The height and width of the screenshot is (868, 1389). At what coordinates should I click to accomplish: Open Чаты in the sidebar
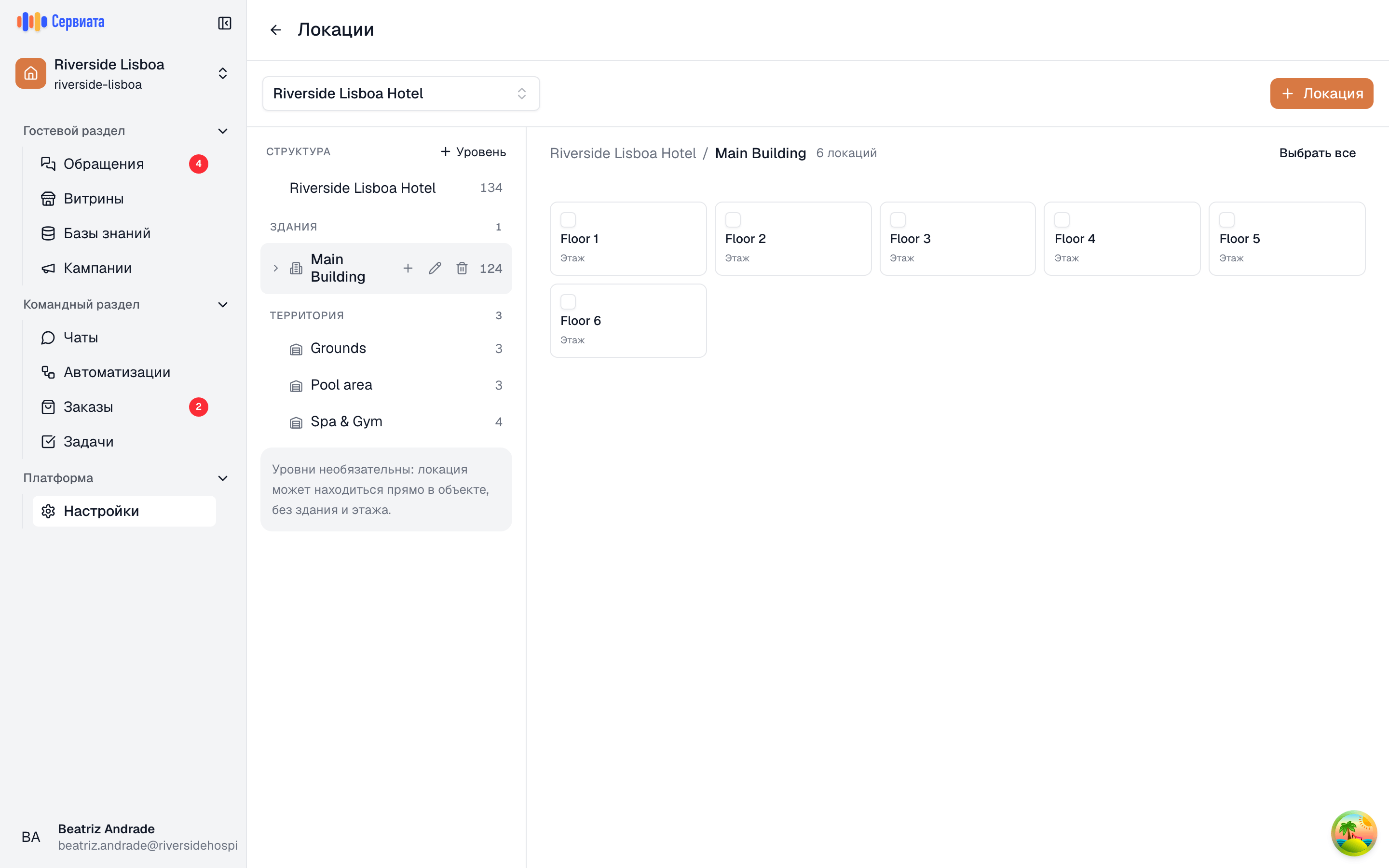(124, 338)
